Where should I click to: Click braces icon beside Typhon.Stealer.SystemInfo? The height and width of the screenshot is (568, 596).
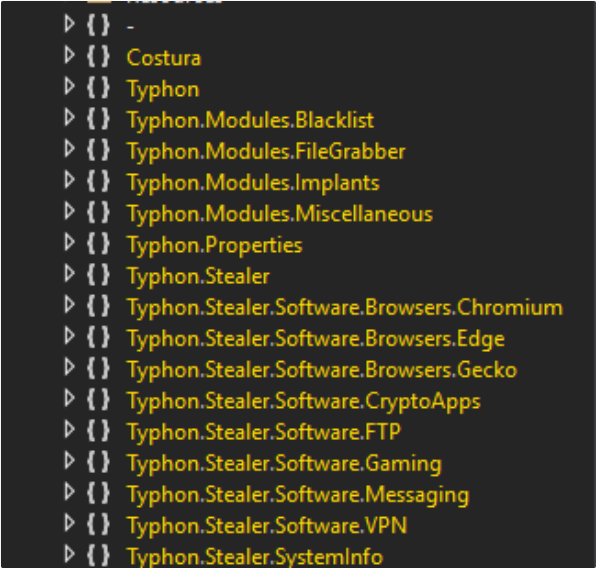[98, 555]
